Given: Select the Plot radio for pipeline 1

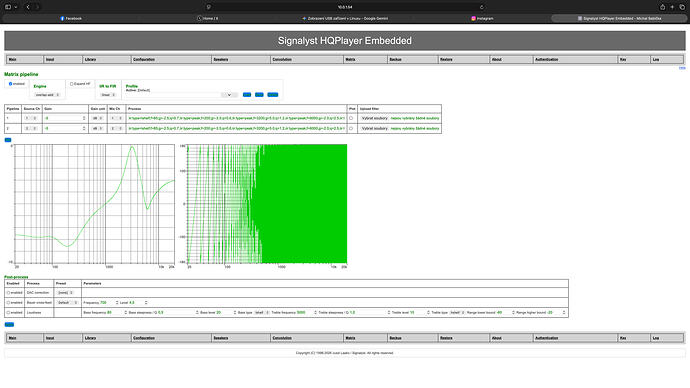Looking at the screenshot, I should point(351,118).
